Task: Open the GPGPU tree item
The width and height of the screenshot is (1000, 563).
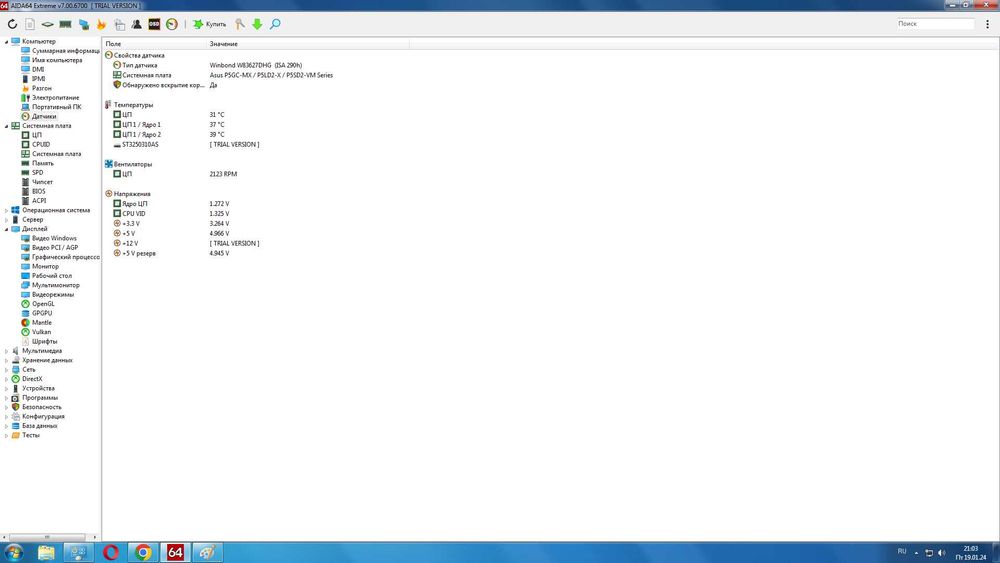Action: coord(42,314)
